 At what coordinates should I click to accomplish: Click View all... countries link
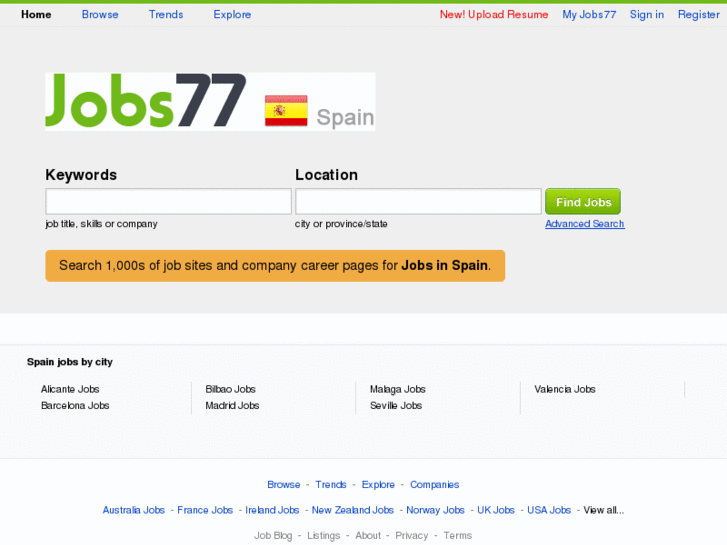[604, 510]
